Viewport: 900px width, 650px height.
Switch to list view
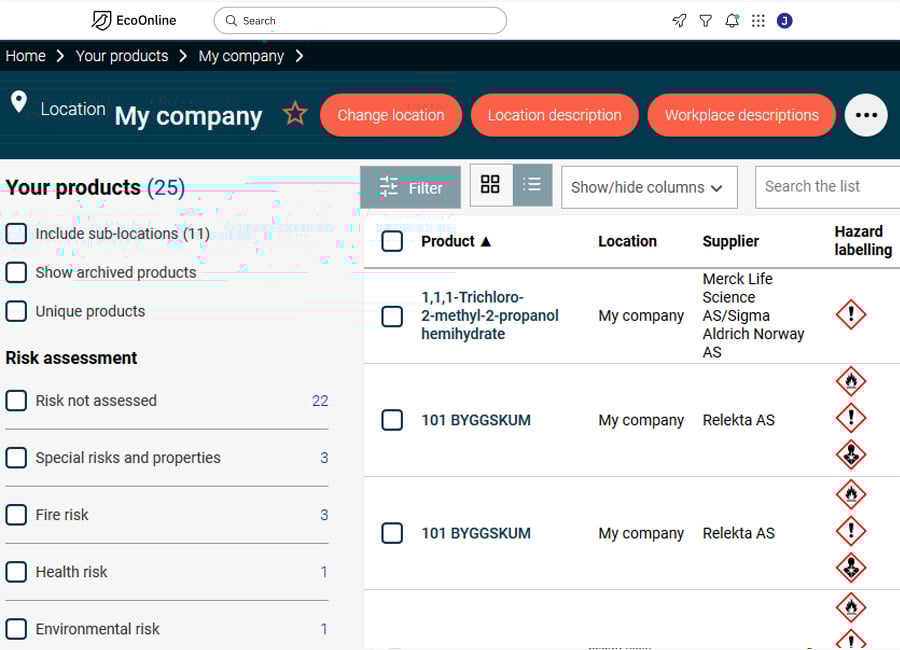tap(532, 184)
